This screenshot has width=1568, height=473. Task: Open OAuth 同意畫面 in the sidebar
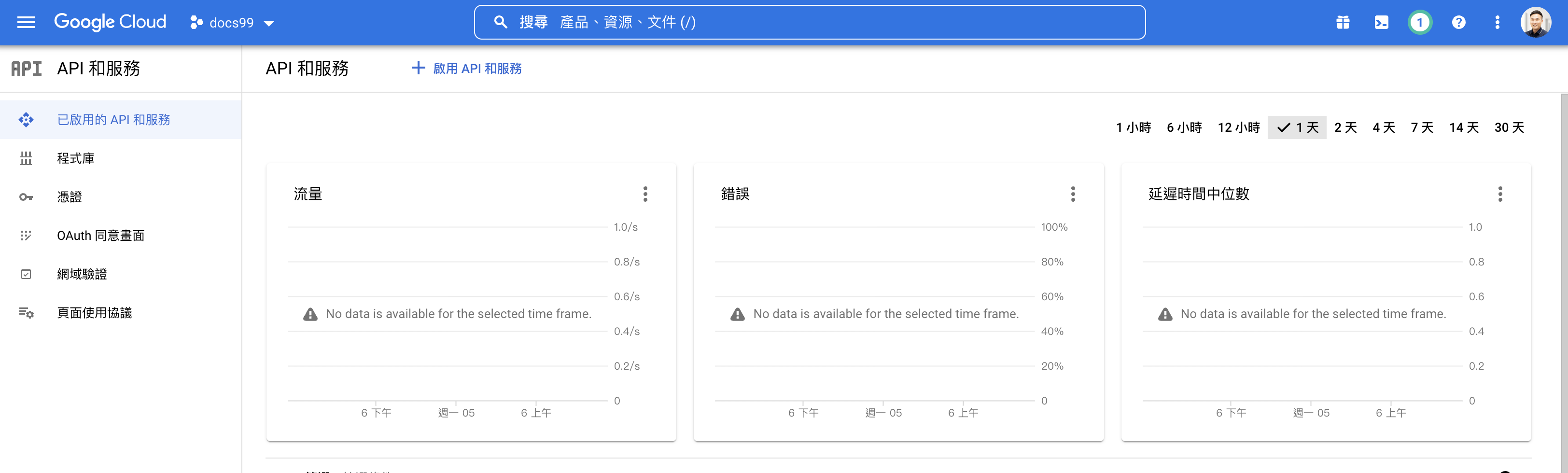click(x=100, y=236)
